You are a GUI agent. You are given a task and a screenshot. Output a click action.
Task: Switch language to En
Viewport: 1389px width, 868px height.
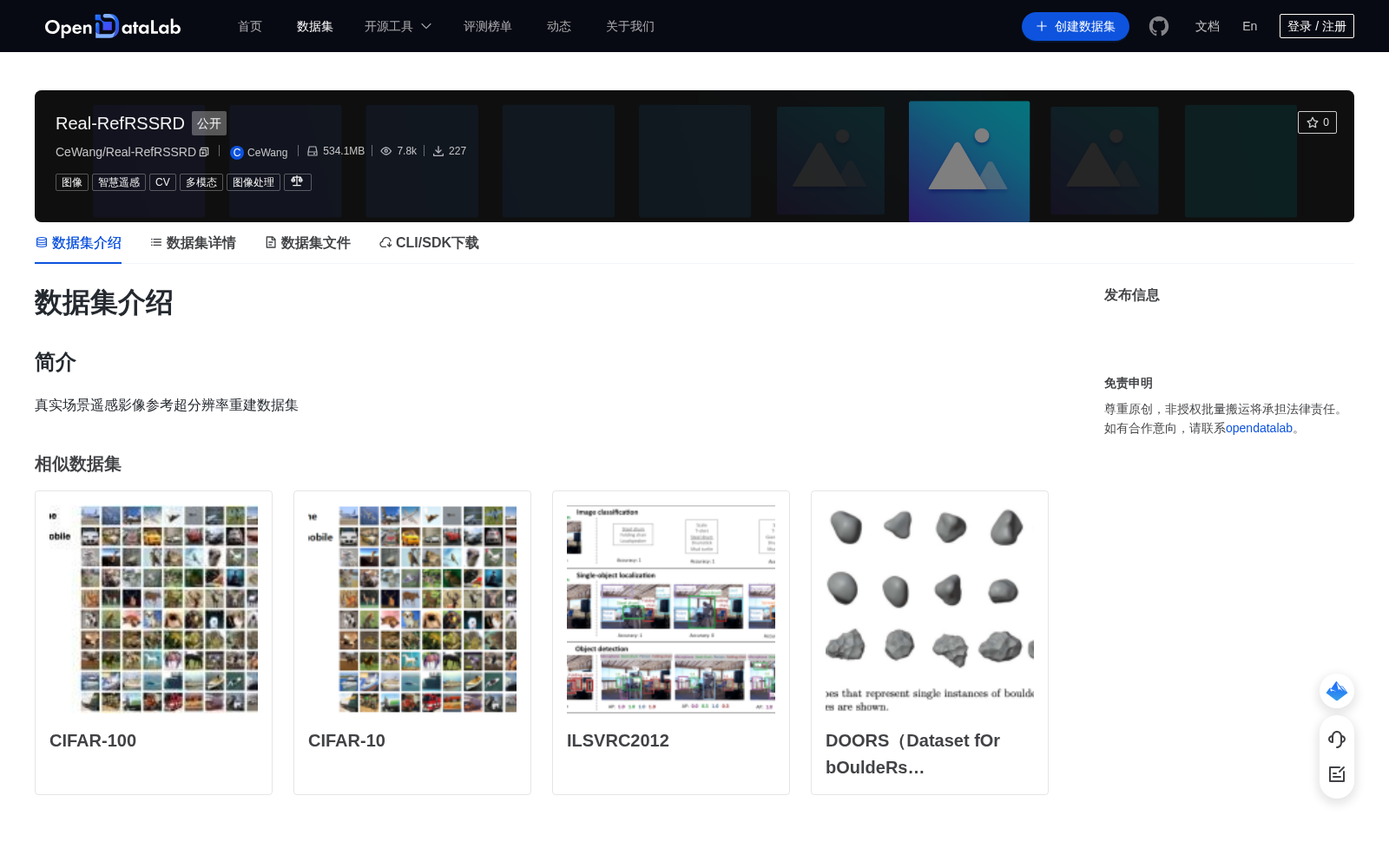(1250, 26)
